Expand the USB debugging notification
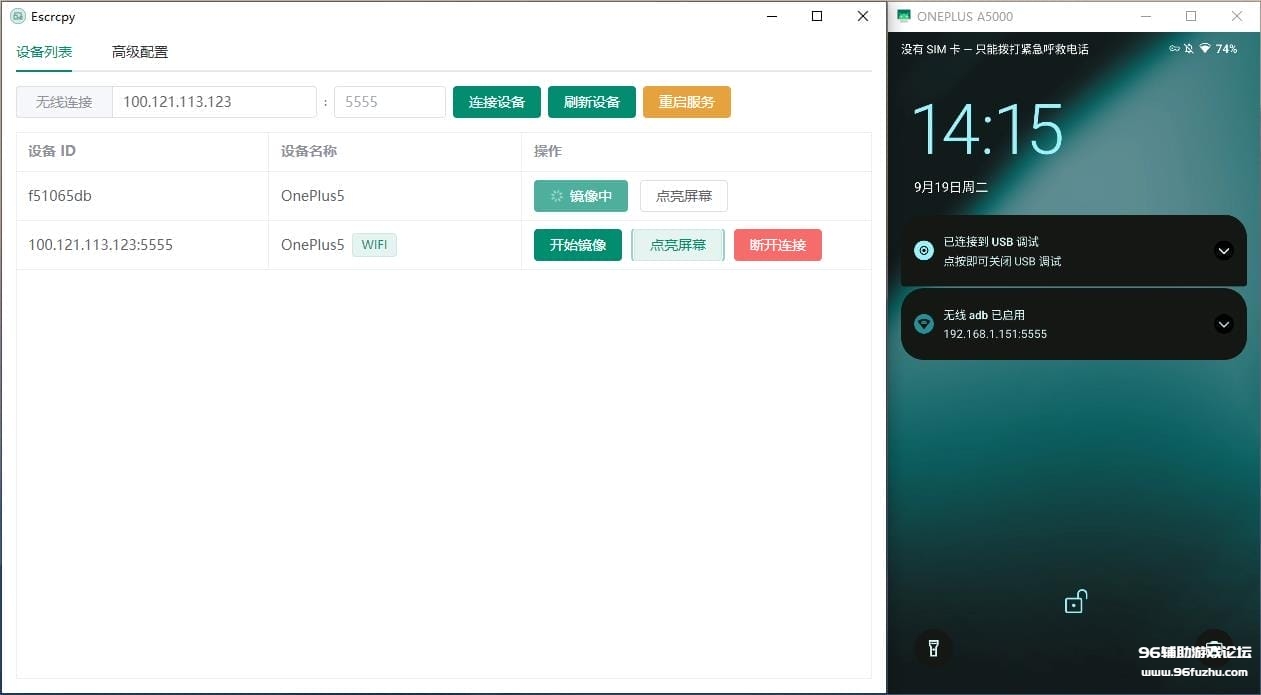Image resolution: width=1261 pixels, height=695 pixels. click(x=1224, y=251)
